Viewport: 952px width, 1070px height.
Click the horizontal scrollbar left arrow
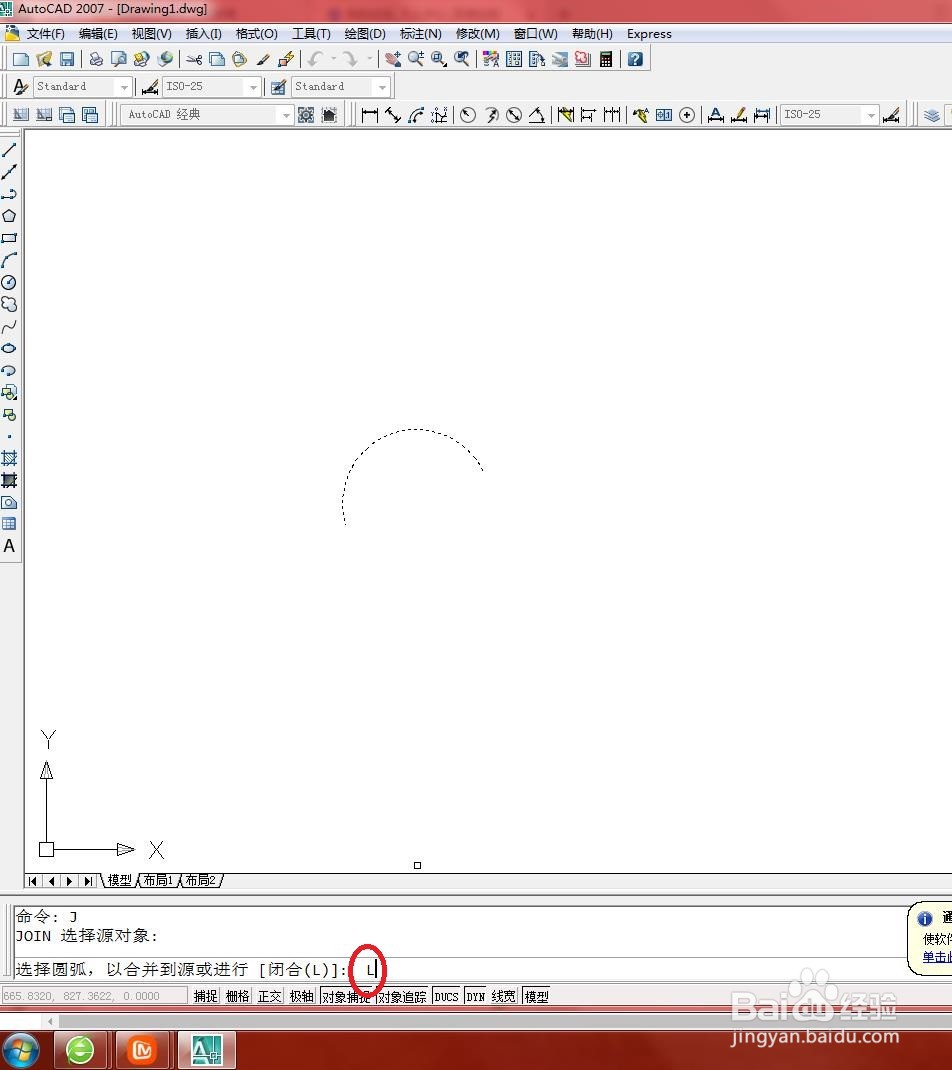(x=51, y=1022)
